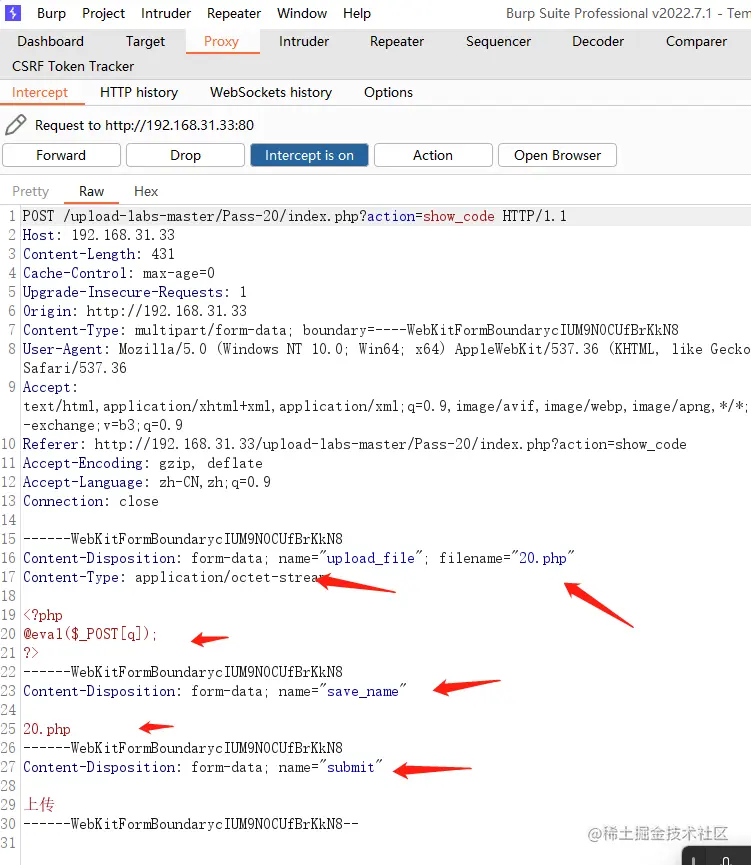751x865 pixels.
Task: Click the 20.php save_name value on line 25
Action: (x=47, y=729)
